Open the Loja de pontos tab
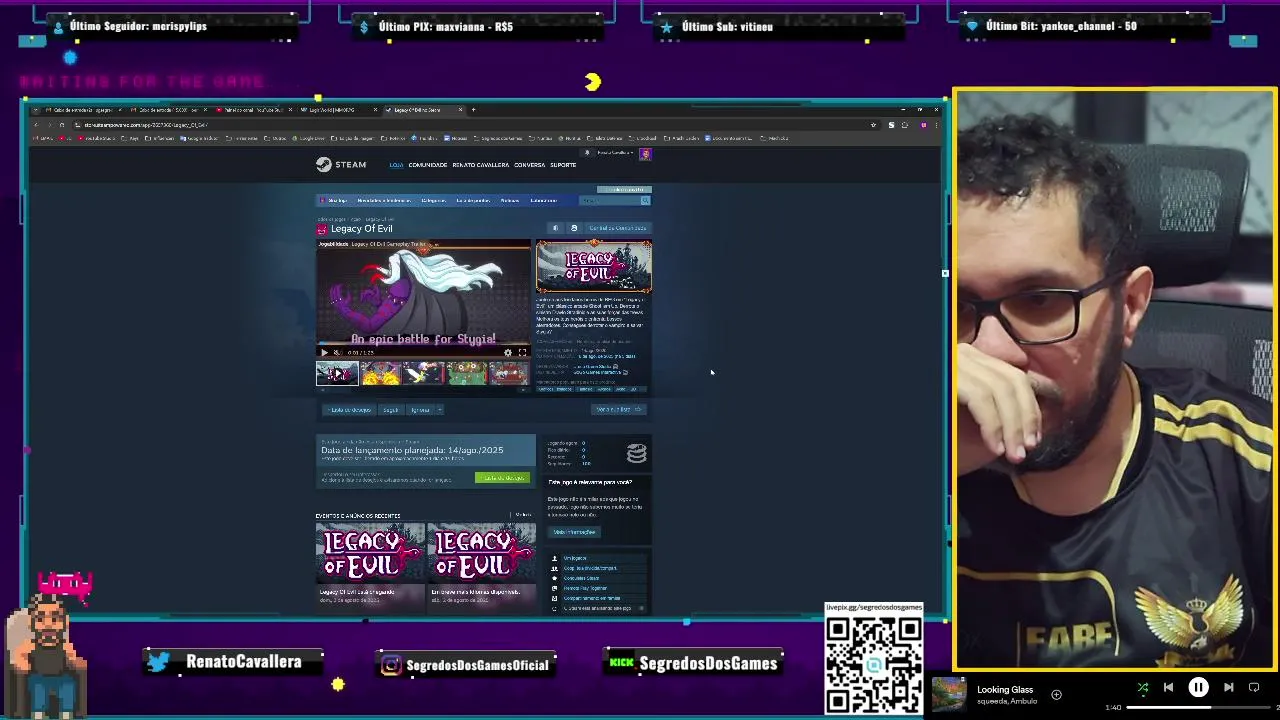Image resolution: width=1280 pixels, height=720 pixels. 473,200
